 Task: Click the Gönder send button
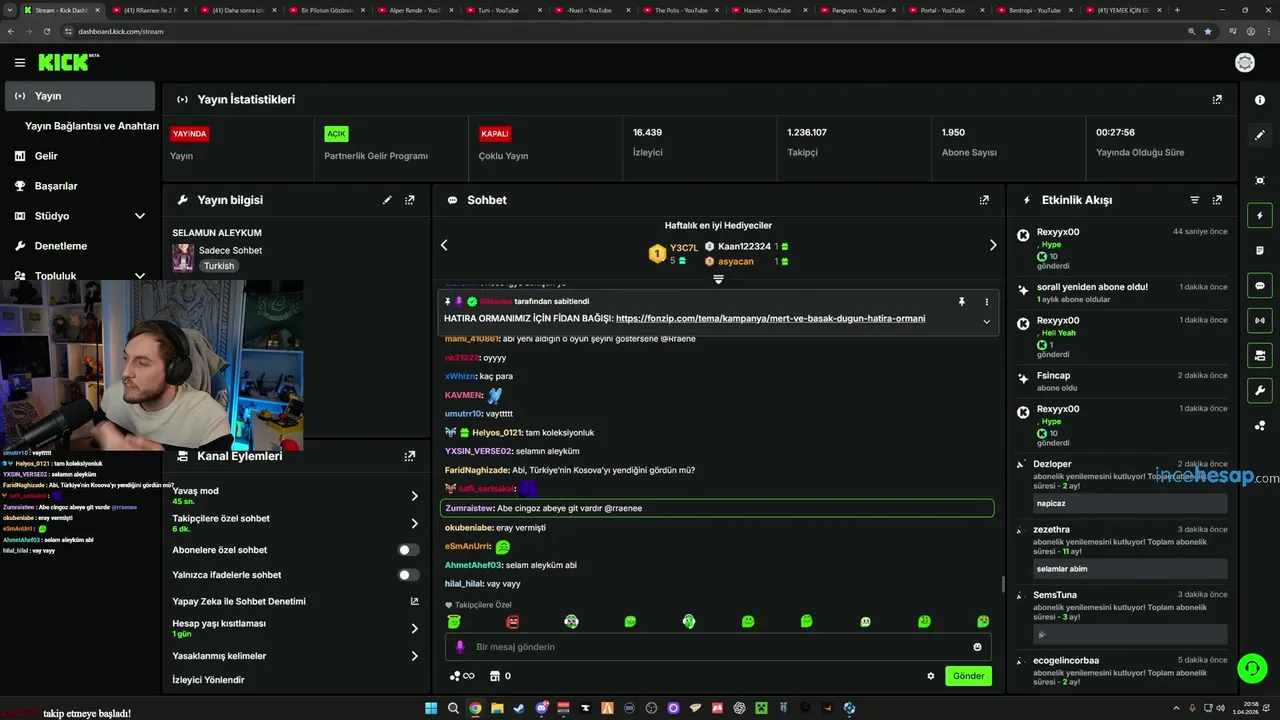(968, 676)
